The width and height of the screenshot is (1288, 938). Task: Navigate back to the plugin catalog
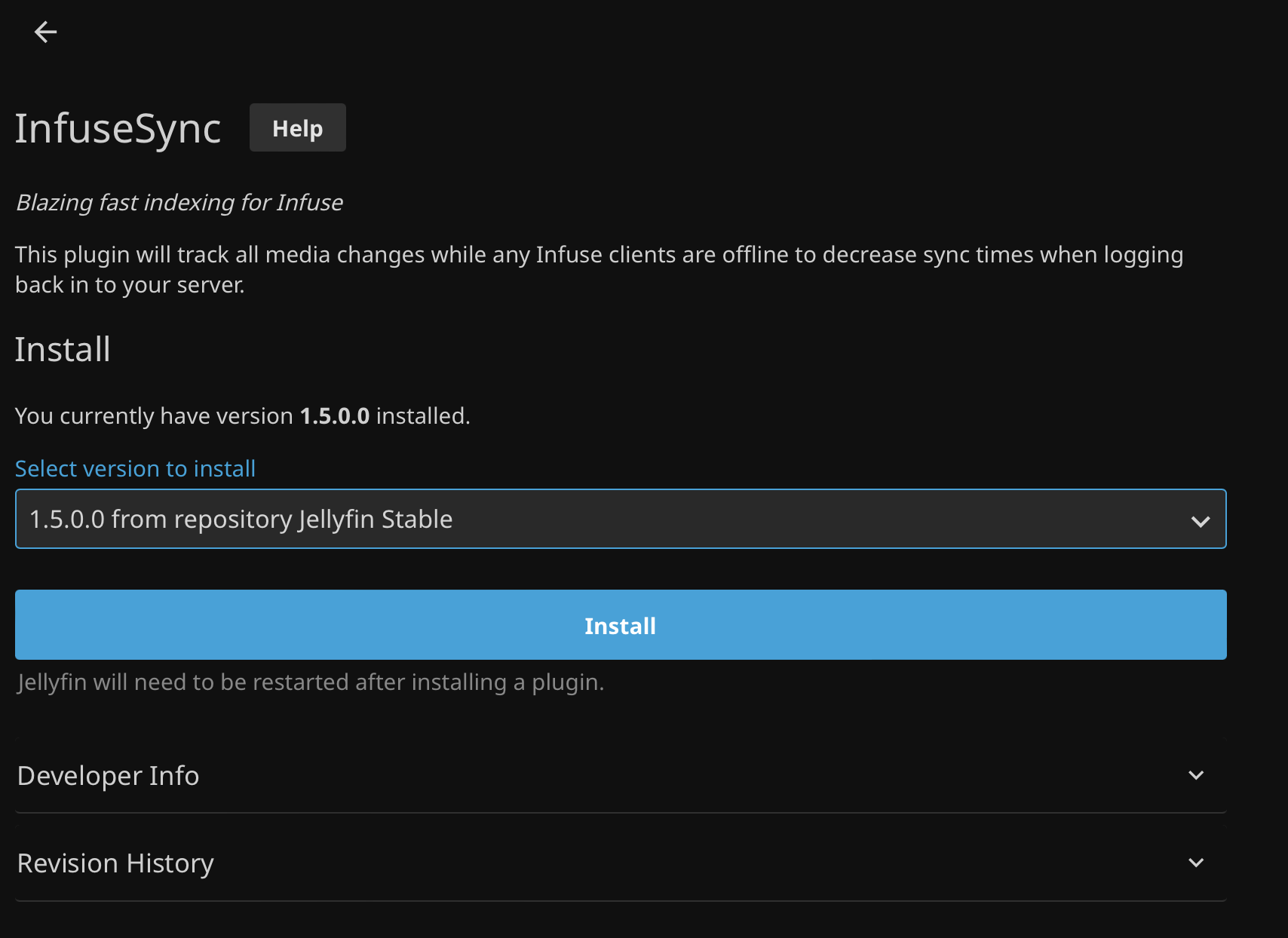point(45,32)
